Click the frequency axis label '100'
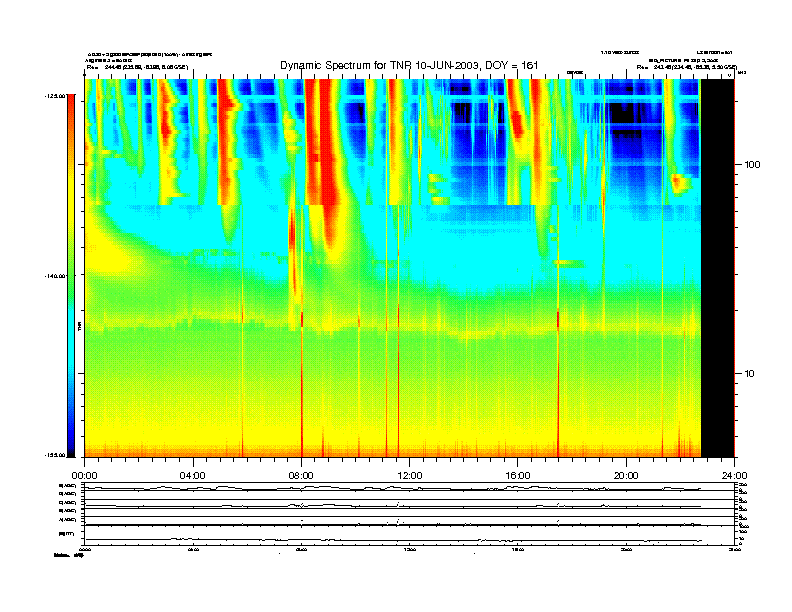Image resolution: width=792 pixels, height=612 pixels. [752, 165]
